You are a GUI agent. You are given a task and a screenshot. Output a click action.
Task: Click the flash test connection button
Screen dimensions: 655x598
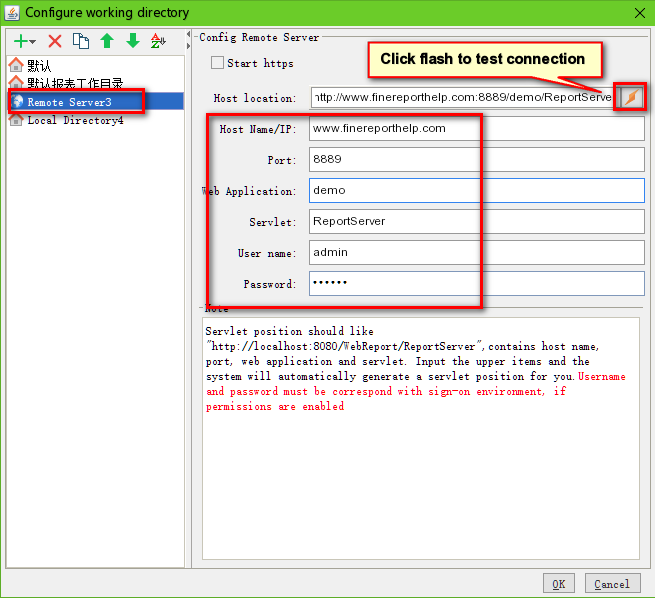click(631, 97)
